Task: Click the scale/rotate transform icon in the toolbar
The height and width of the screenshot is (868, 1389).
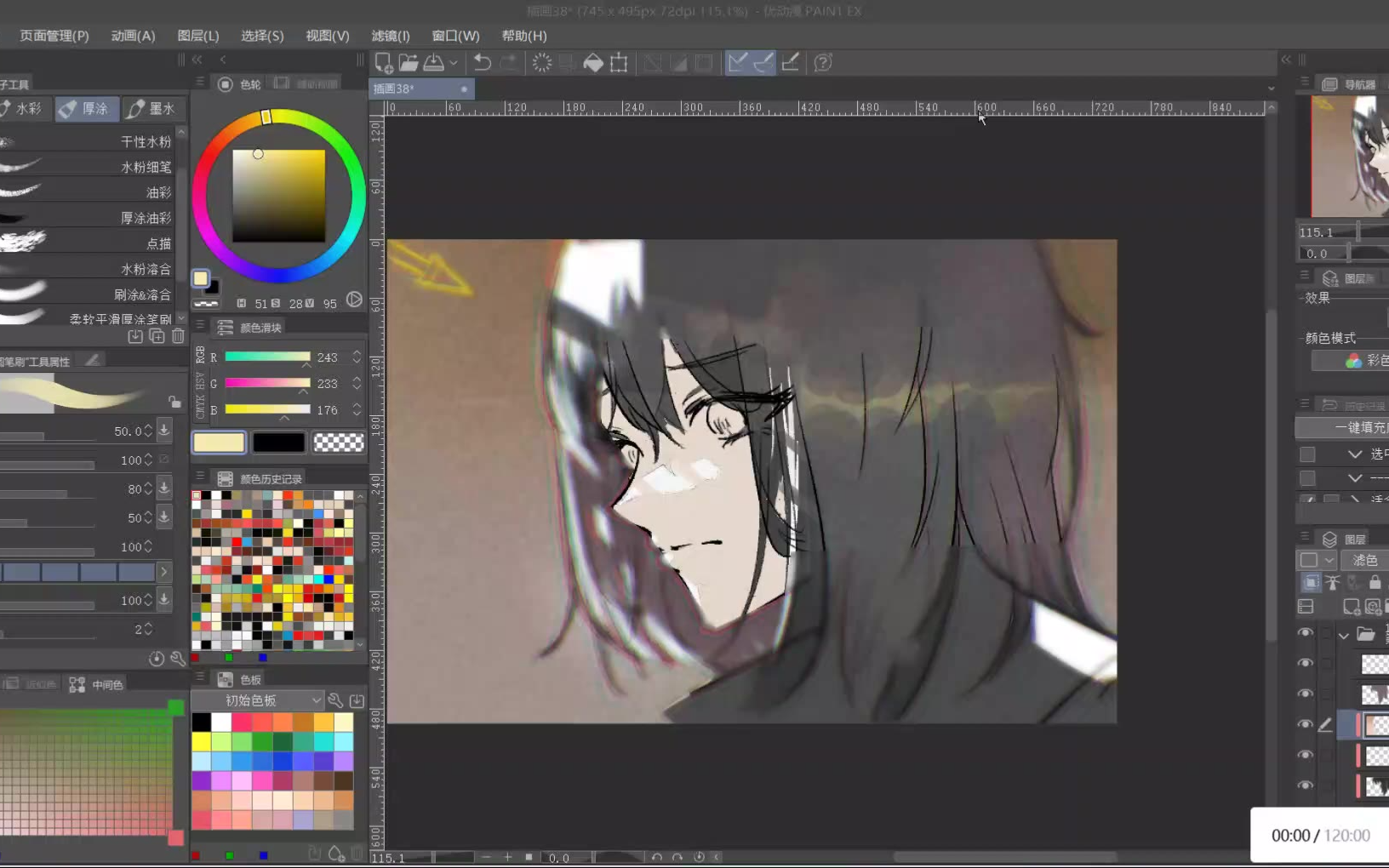Action: pyautogui.click(x=619, y=62)
